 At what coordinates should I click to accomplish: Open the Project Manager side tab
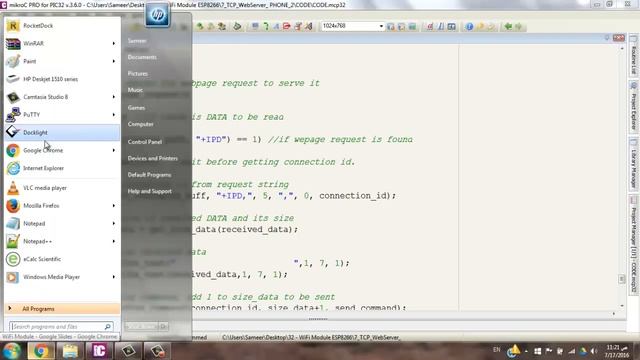tap(633, 246)
